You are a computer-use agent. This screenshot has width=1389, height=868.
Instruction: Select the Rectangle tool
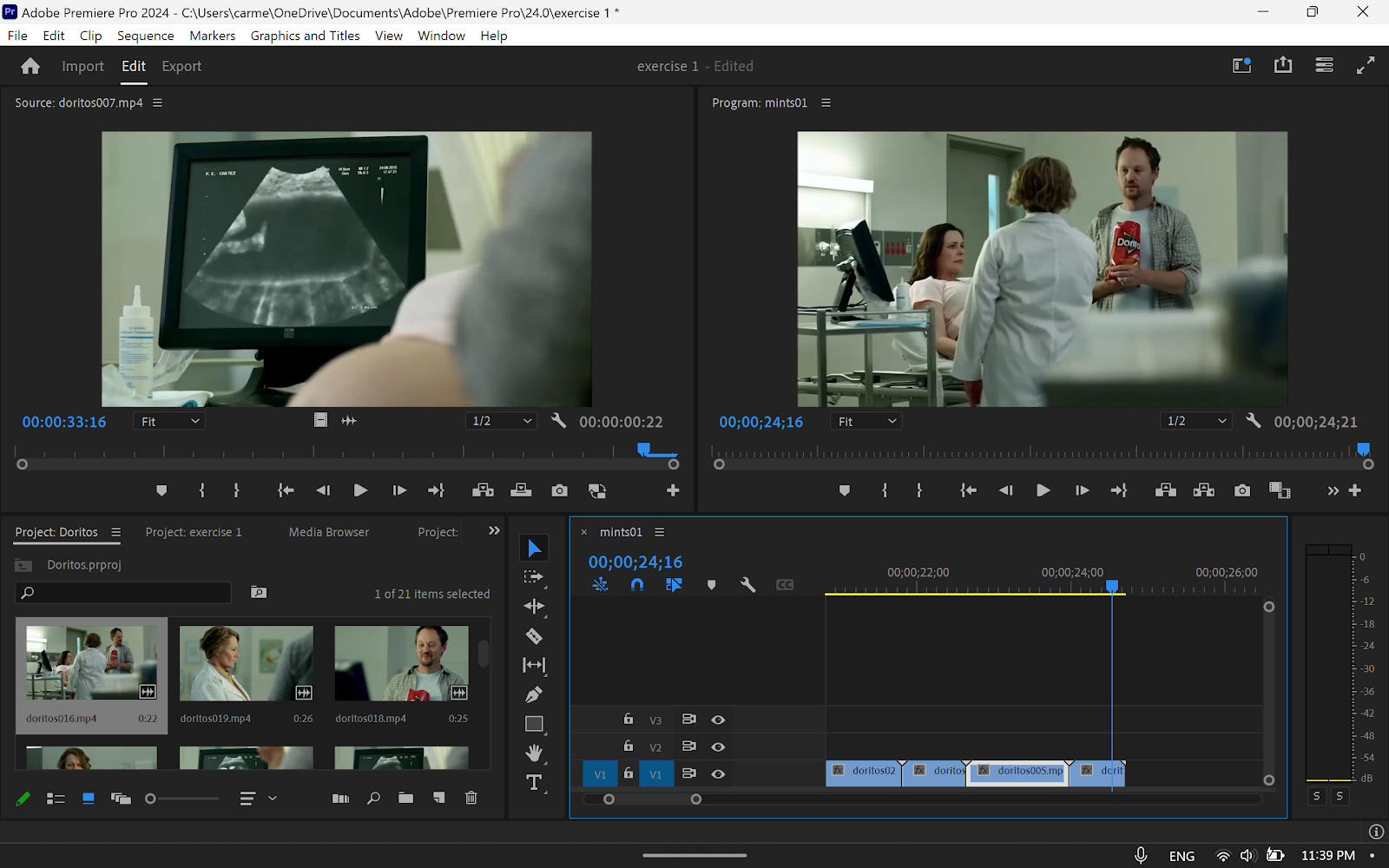(534, 724)
